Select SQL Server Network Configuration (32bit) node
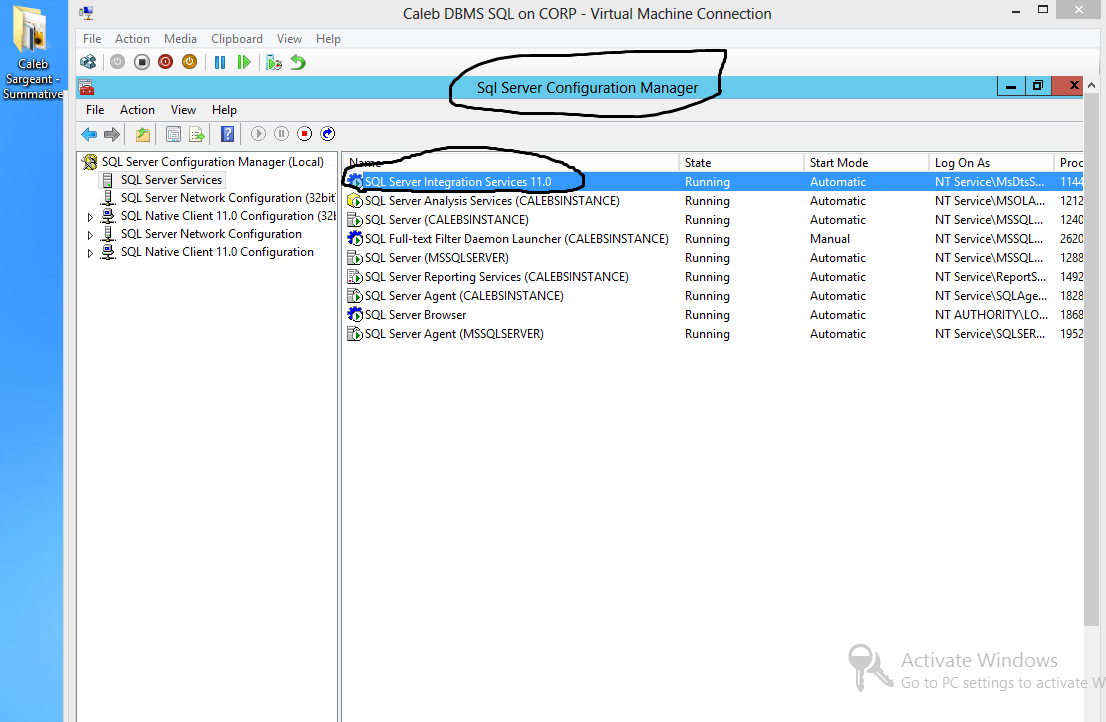The width and height of the screenshot is (1106, 722). click(228, 198)
